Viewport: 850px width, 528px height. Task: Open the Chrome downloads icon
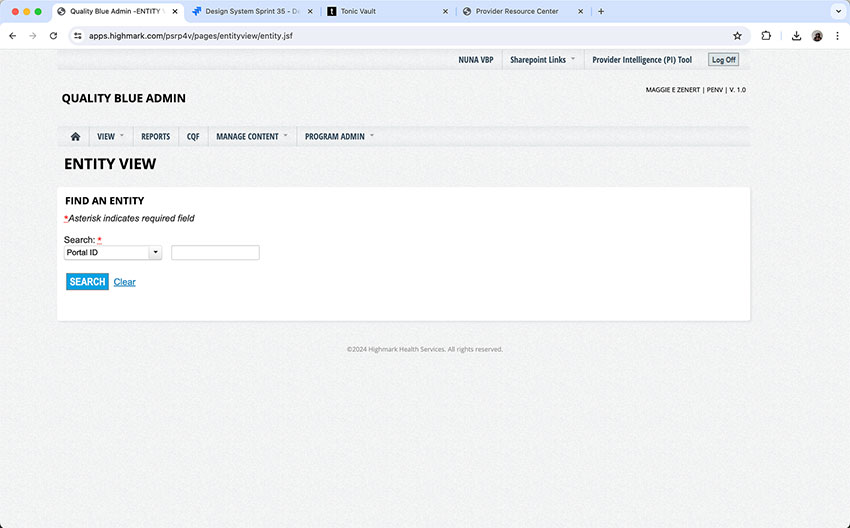pos(796,35)
